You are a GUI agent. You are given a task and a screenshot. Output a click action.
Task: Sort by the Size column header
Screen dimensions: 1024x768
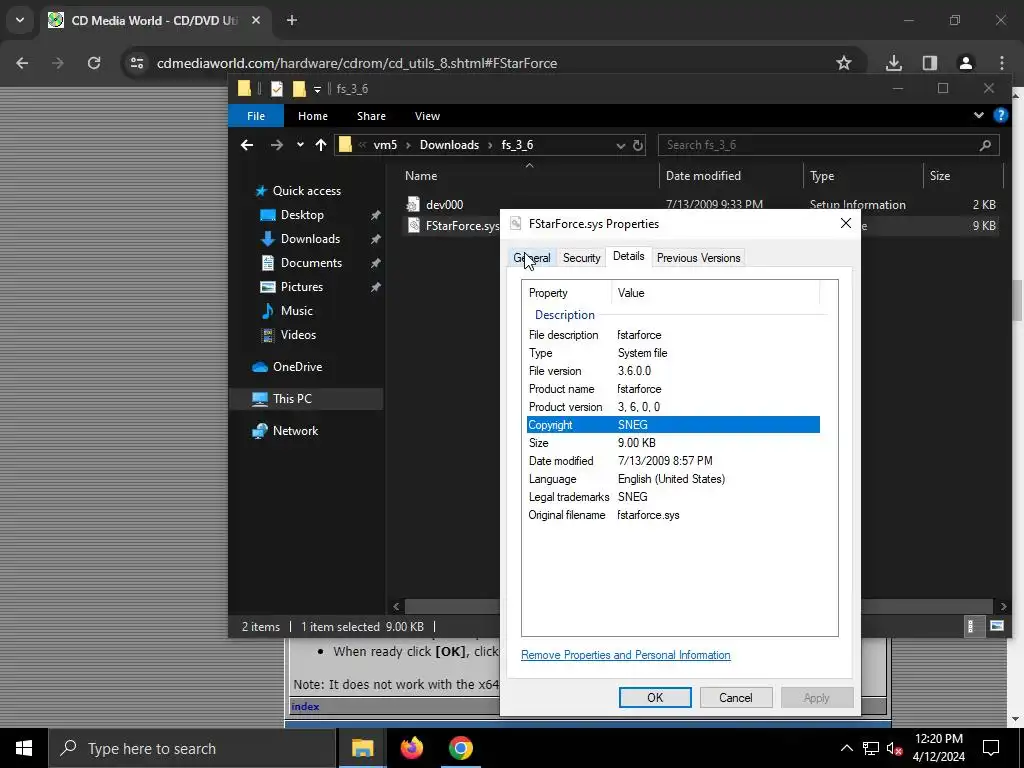[x=940, y=176]
